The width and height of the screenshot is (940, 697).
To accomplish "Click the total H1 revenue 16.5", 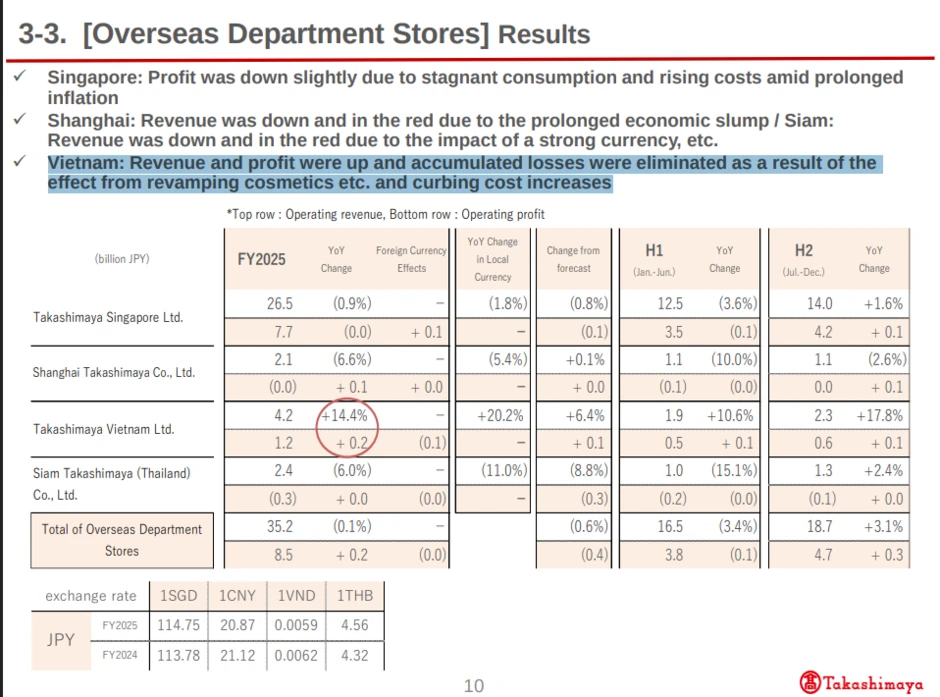I will [x=670, y=526].
